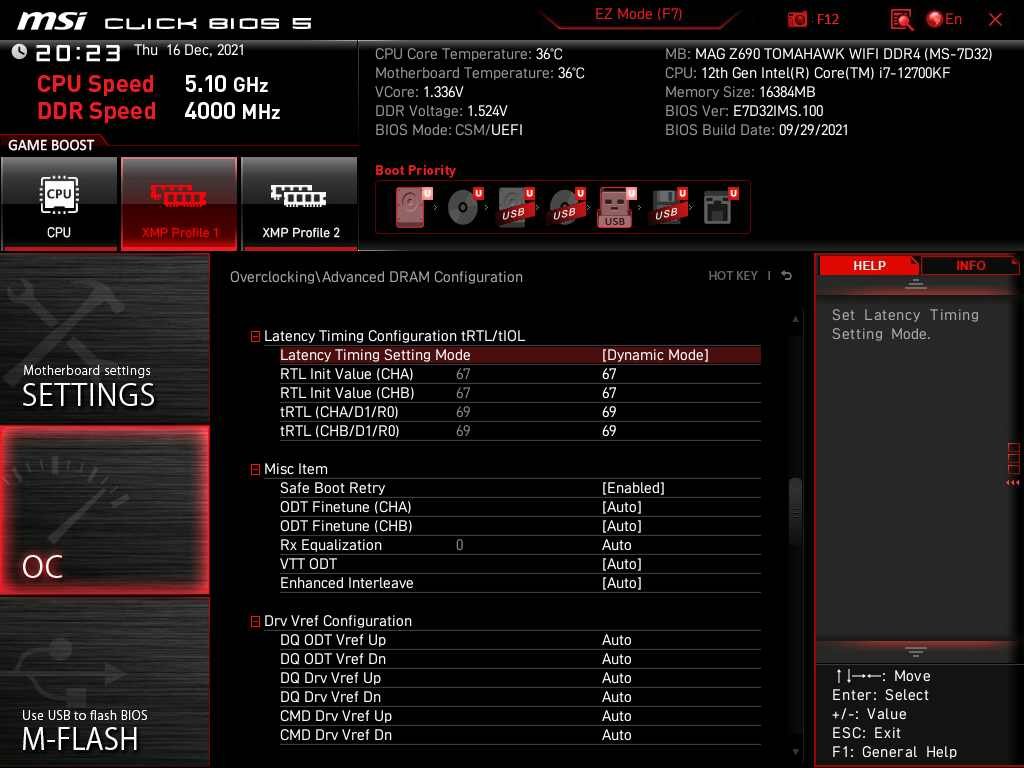
Task: Edit tRTL (CHA/D1/R0) value
Action: (520, 411)
